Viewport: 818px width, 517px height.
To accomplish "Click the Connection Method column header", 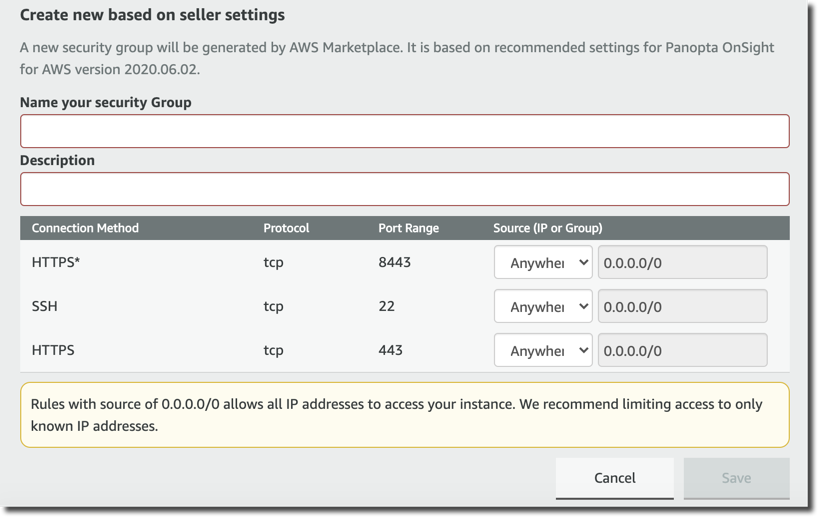I will [x=85, y=228].
